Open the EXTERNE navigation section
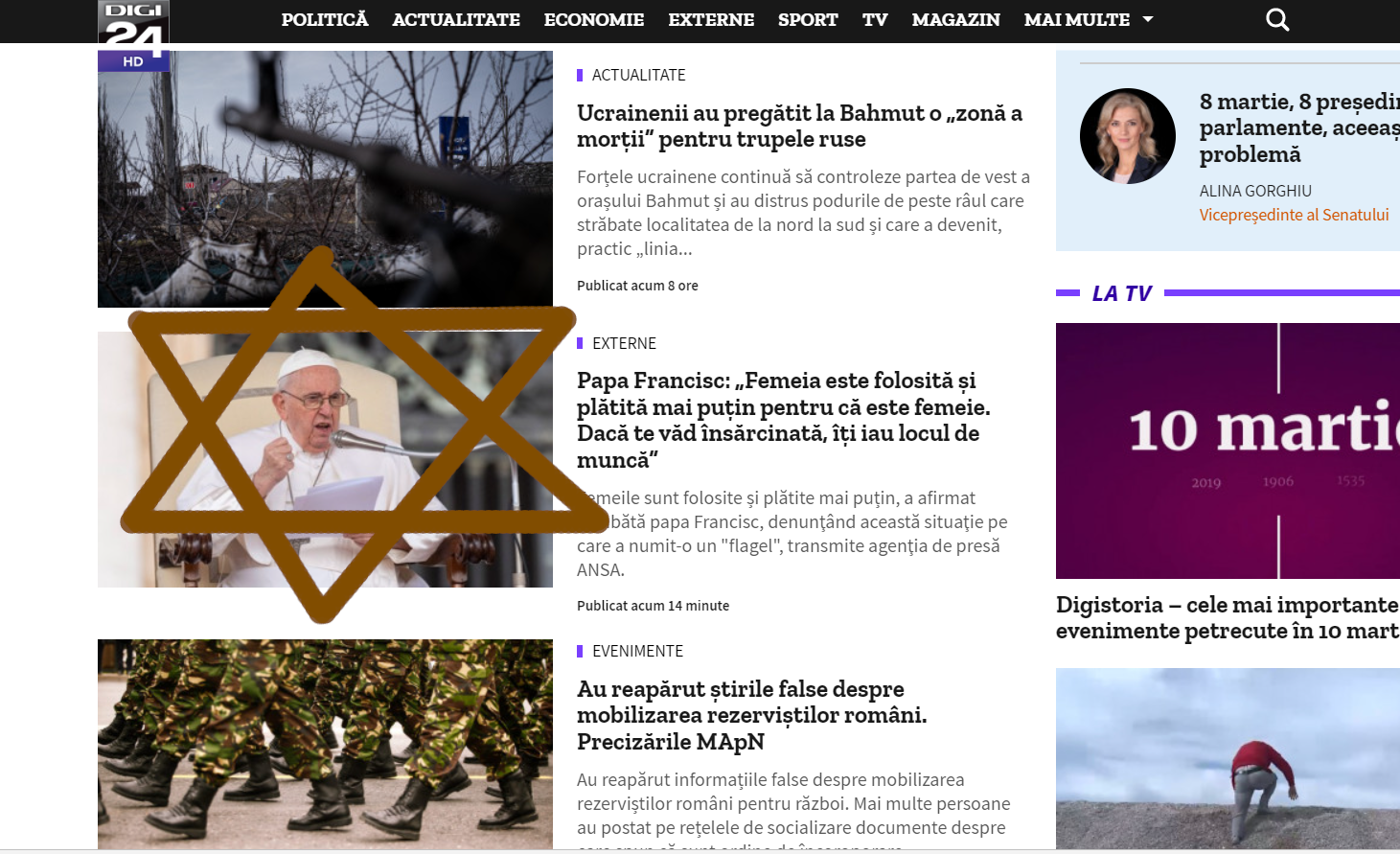This screenshot has width=1400, height=854. click(x=711, y=19)
